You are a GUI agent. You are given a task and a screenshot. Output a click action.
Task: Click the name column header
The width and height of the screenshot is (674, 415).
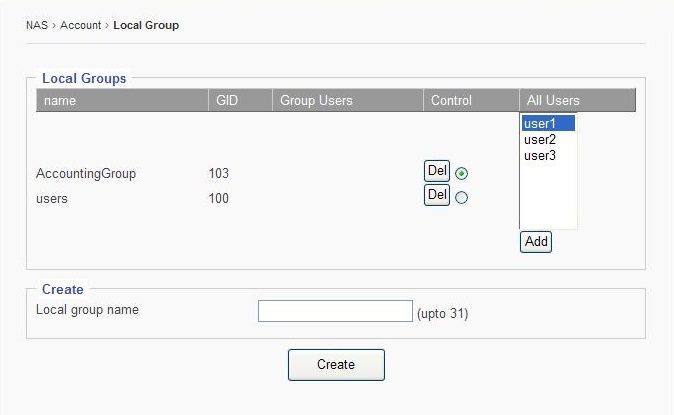tap(60, 101)
